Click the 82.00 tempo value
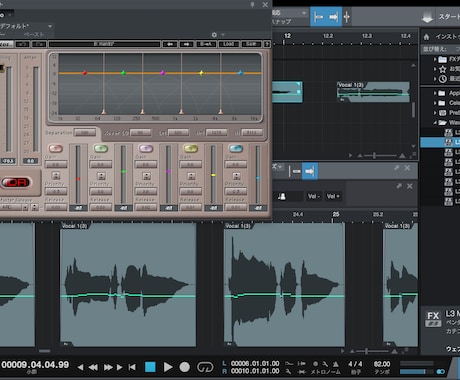 [382, 364]
